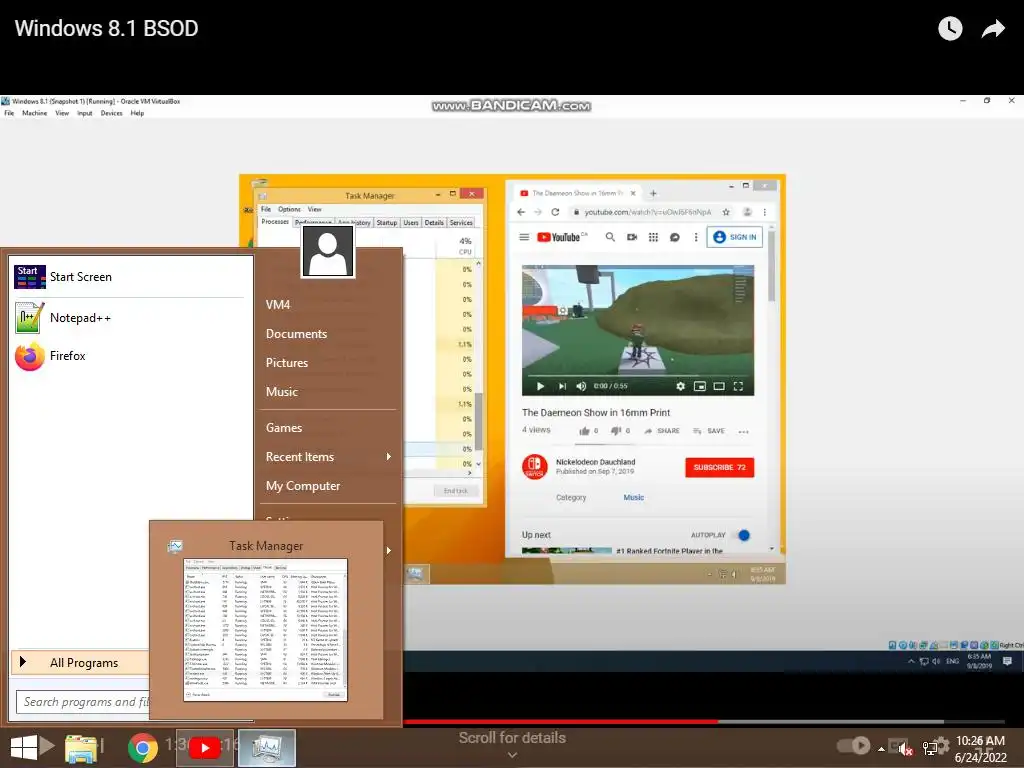
Task: Launch Notepad++ from the start menu
Action: coord(129,318)
